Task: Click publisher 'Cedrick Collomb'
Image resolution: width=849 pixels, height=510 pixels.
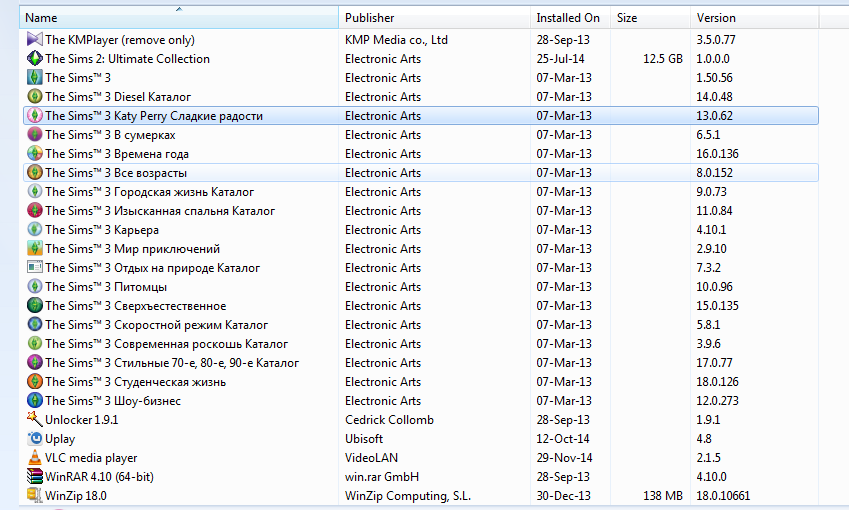Action: [389, 420]
